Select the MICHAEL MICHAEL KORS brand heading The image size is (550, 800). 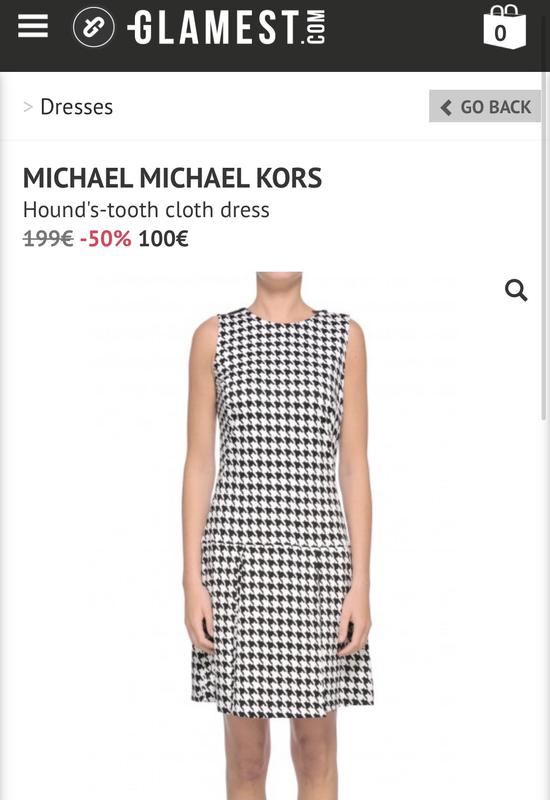[x=172, y=178]
